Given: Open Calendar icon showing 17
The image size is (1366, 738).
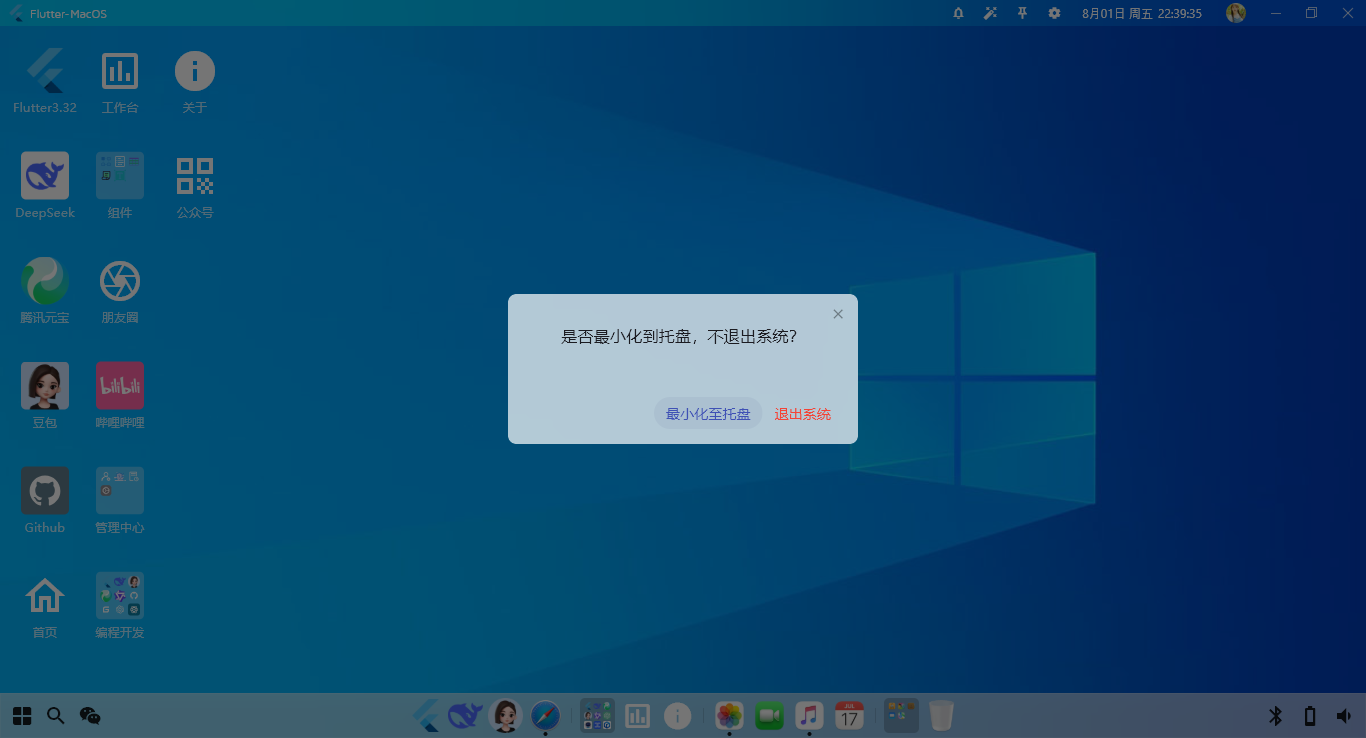Looking at the screenshot, I should (849, 715).
